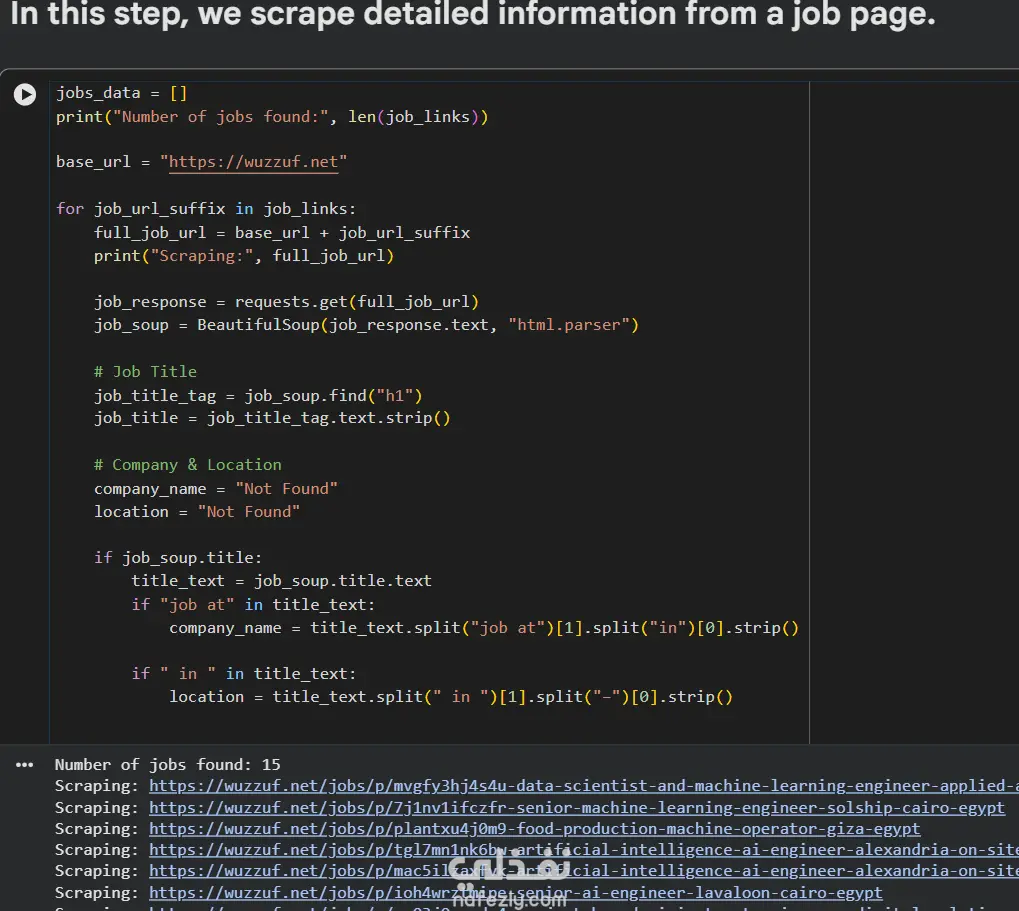Click the '# Job Title' comment line
Screen dimensions: 1019x911
(x=145, y=372)
